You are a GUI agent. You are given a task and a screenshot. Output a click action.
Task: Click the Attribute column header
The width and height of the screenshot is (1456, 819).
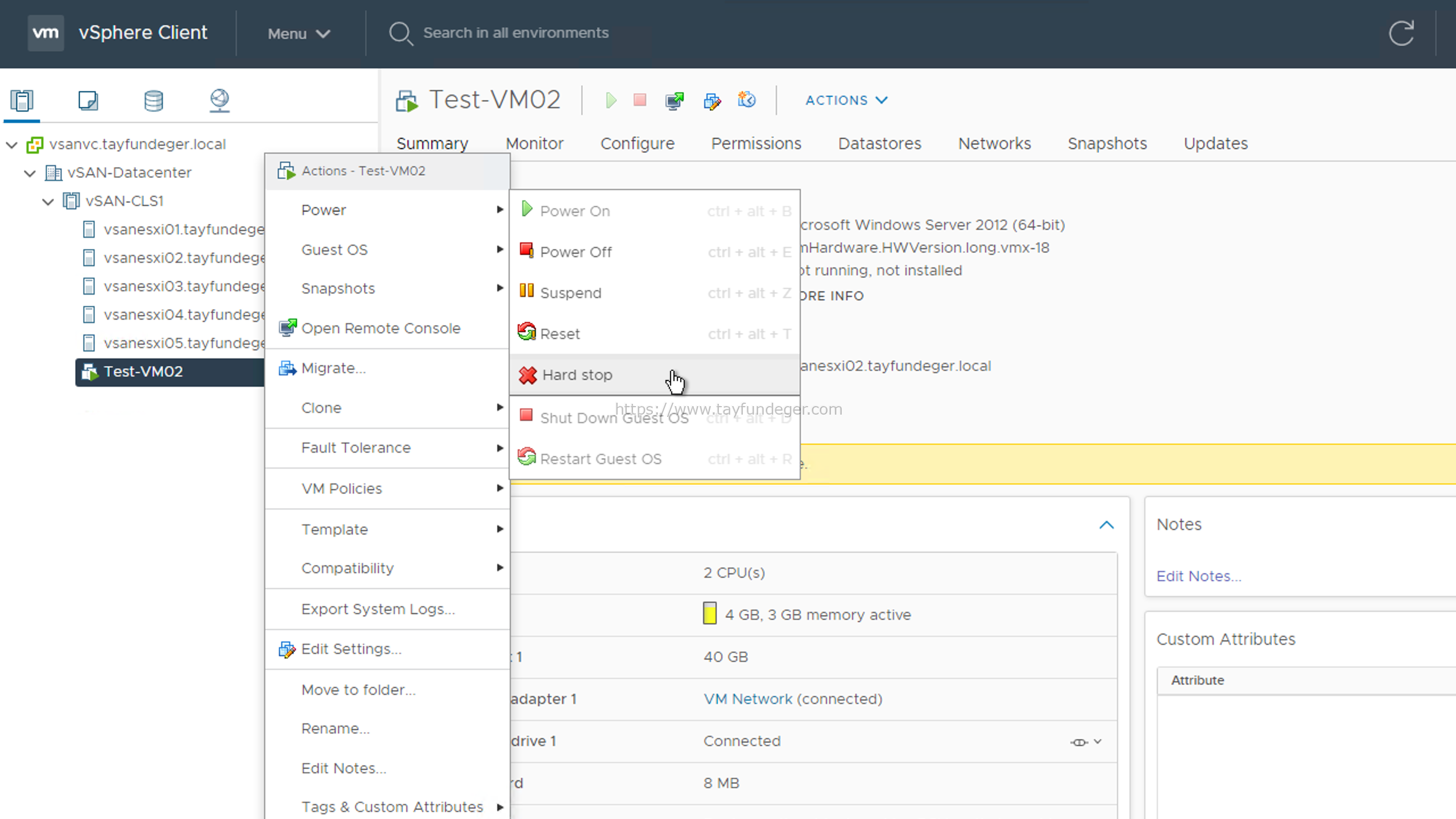click(x=1197, y=680)
